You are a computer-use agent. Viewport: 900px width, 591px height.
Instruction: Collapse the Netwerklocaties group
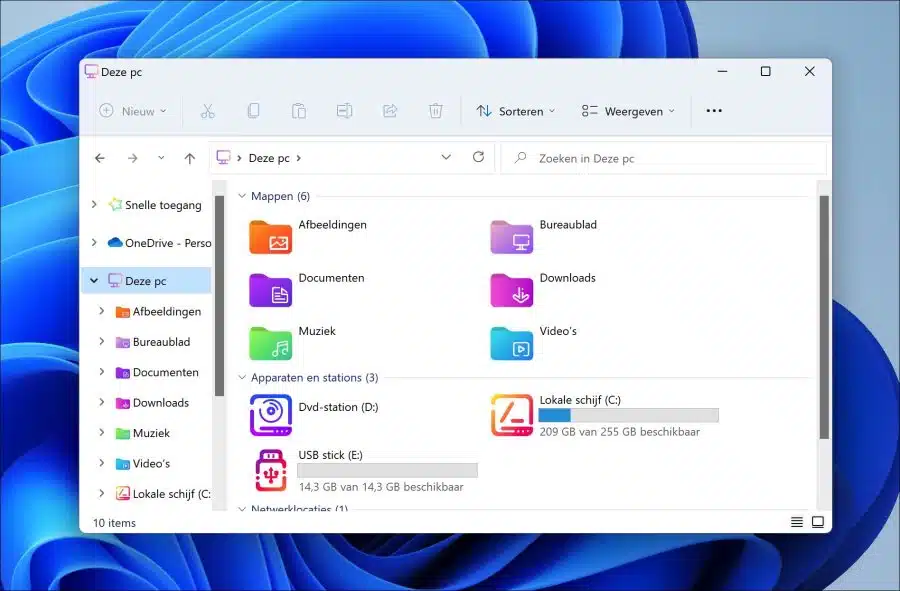click(x=242, y=508)
